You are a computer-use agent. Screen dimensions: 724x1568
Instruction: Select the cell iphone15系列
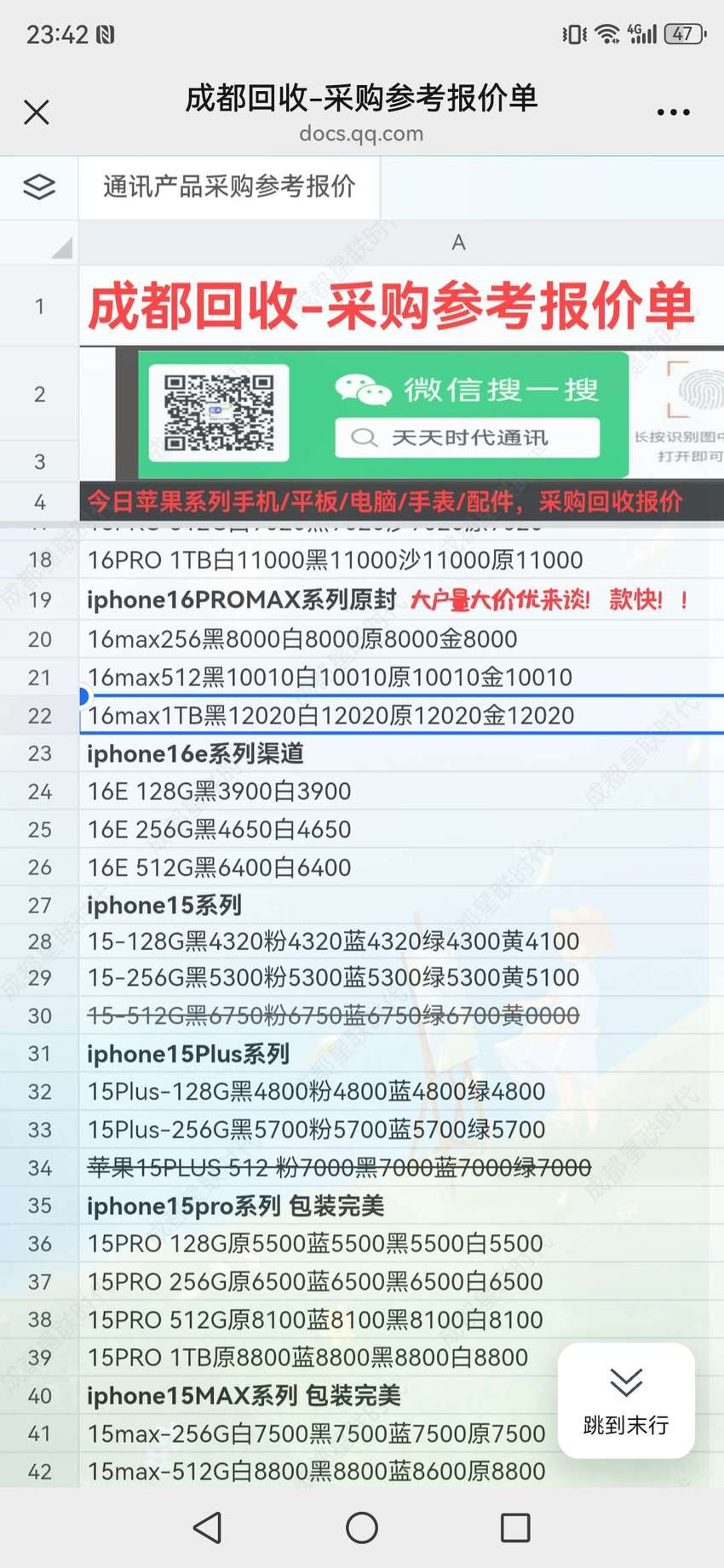[x=401, y=905]
